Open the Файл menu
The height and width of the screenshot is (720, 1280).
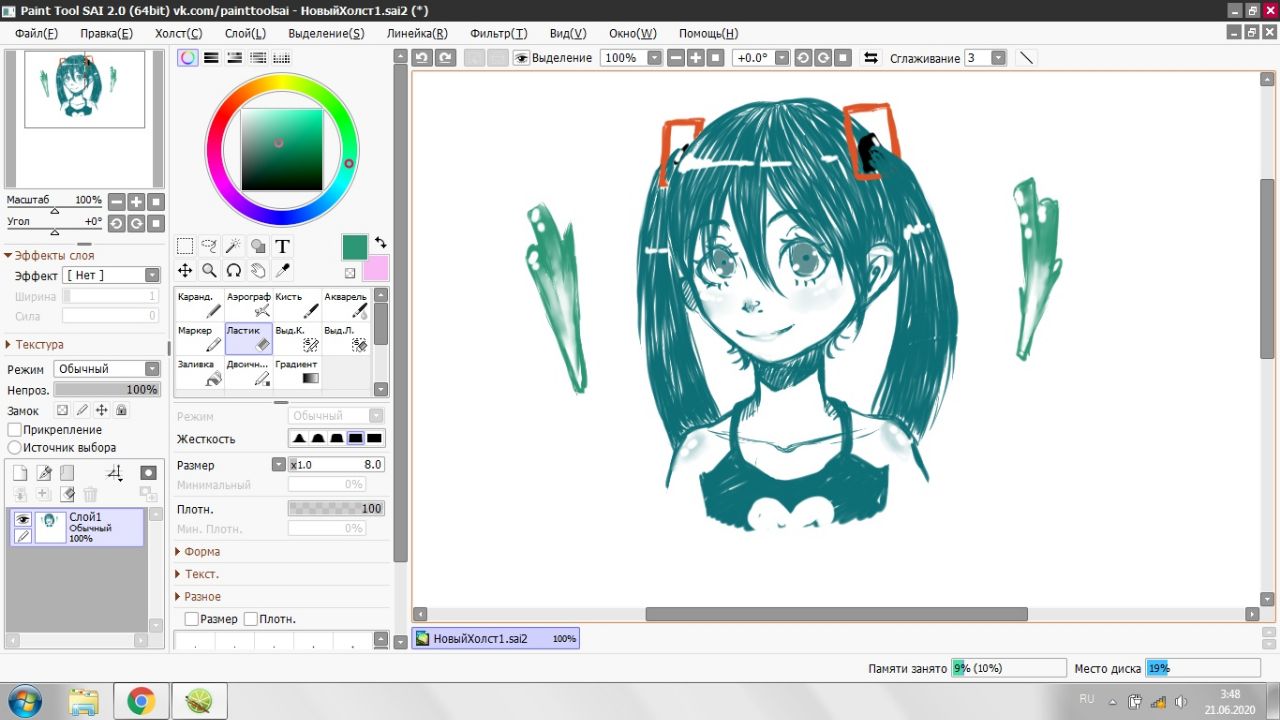tap(36, 33)
